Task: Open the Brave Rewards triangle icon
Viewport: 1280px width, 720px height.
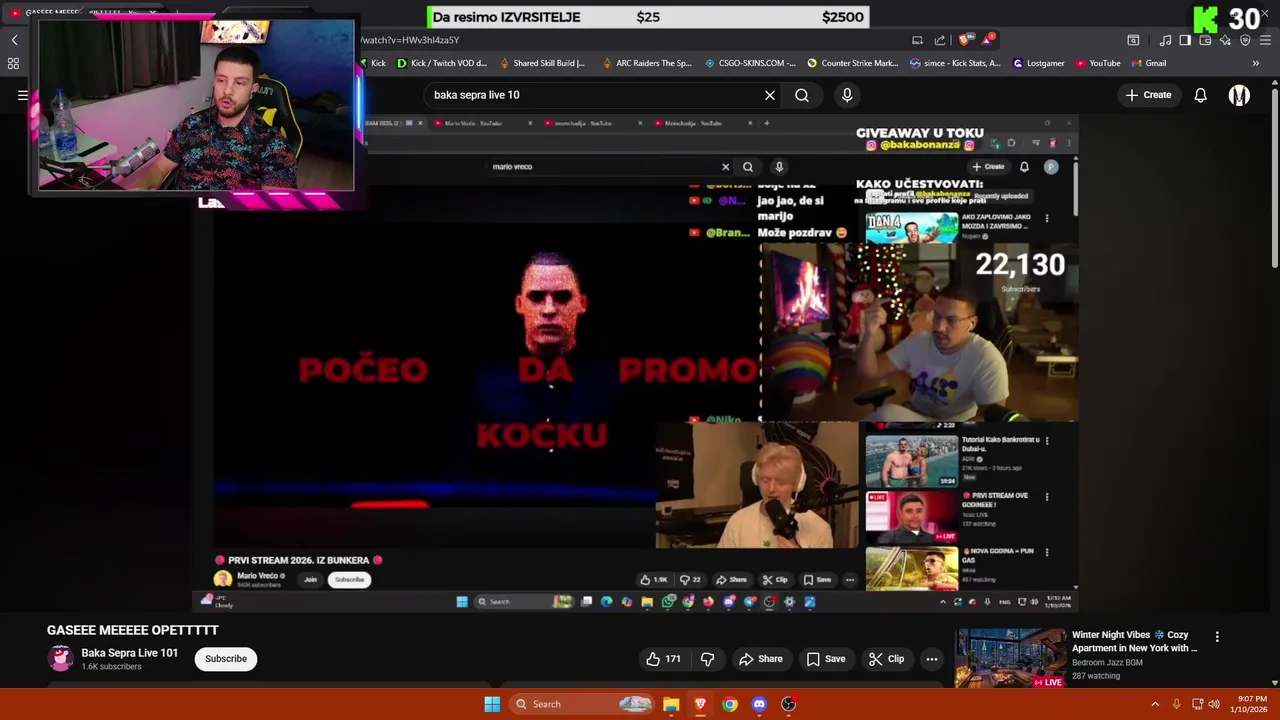Action: [x=989, y=40]
